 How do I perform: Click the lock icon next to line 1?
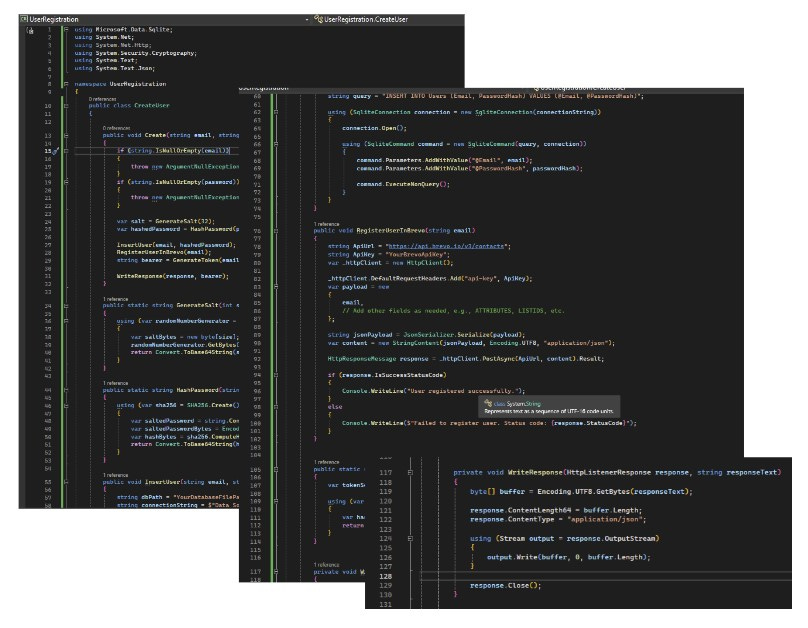click(31, 31)
